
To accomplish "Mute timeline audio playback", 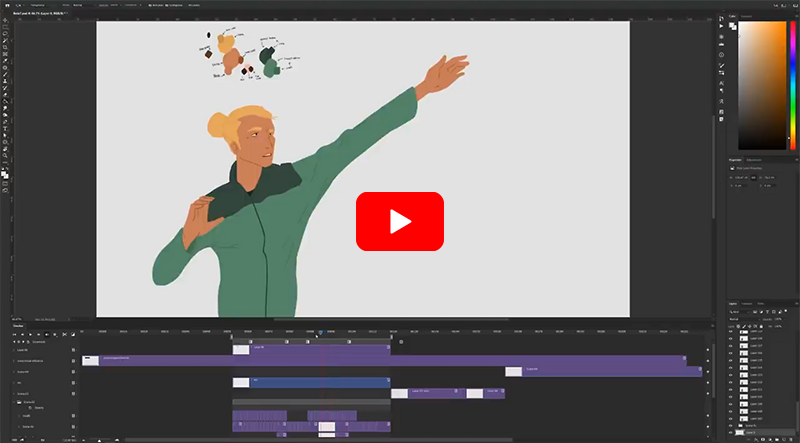I will (x=47, y=334).
